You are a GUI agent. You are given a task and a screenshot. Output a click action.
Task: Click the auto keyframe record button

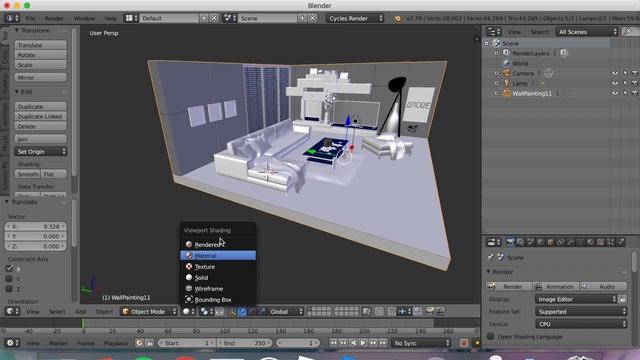point(464,343)
